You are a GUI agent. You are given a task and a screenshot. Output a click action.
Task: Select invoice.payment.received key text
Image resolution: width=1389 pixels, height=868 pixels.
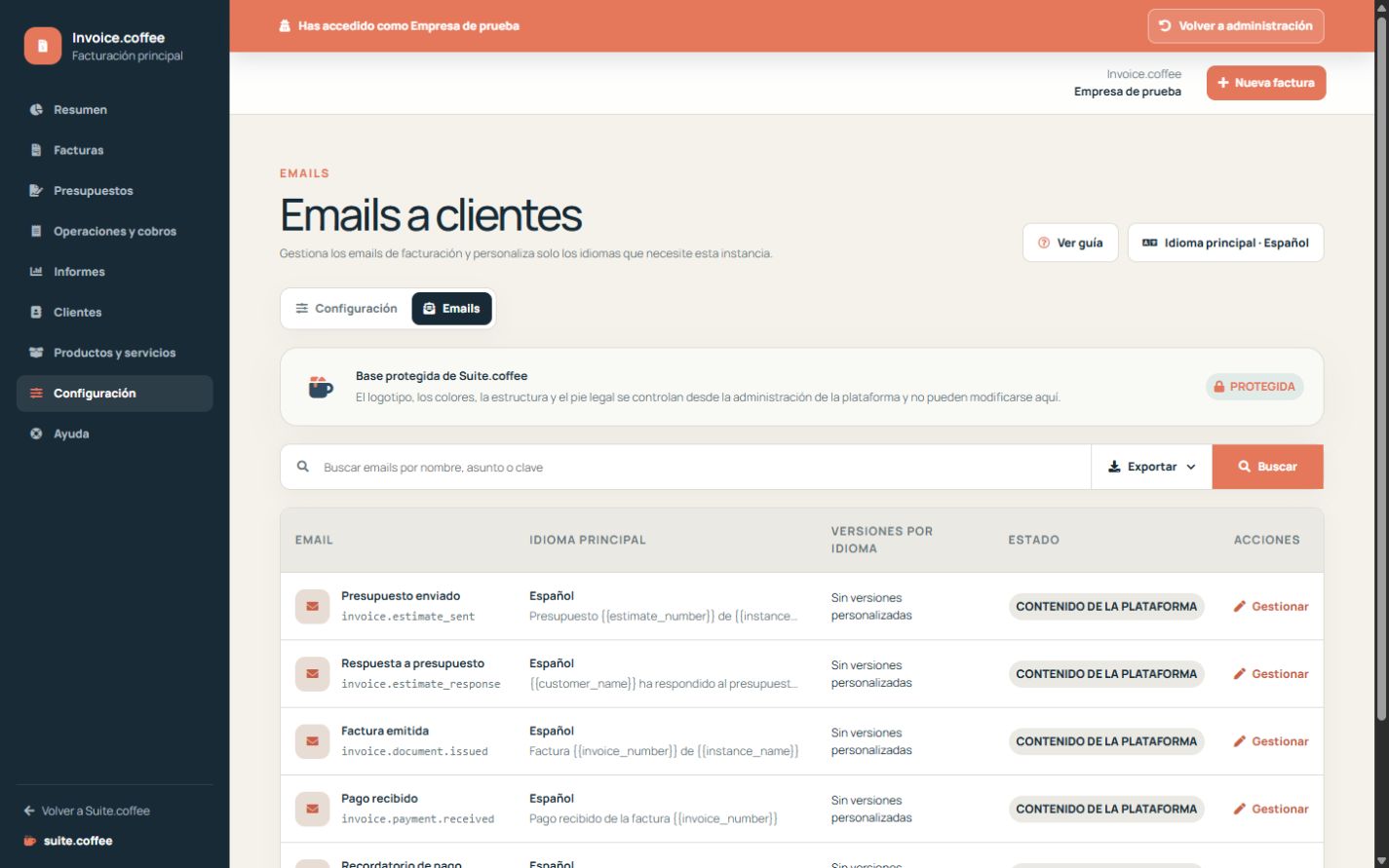point(417,819)
